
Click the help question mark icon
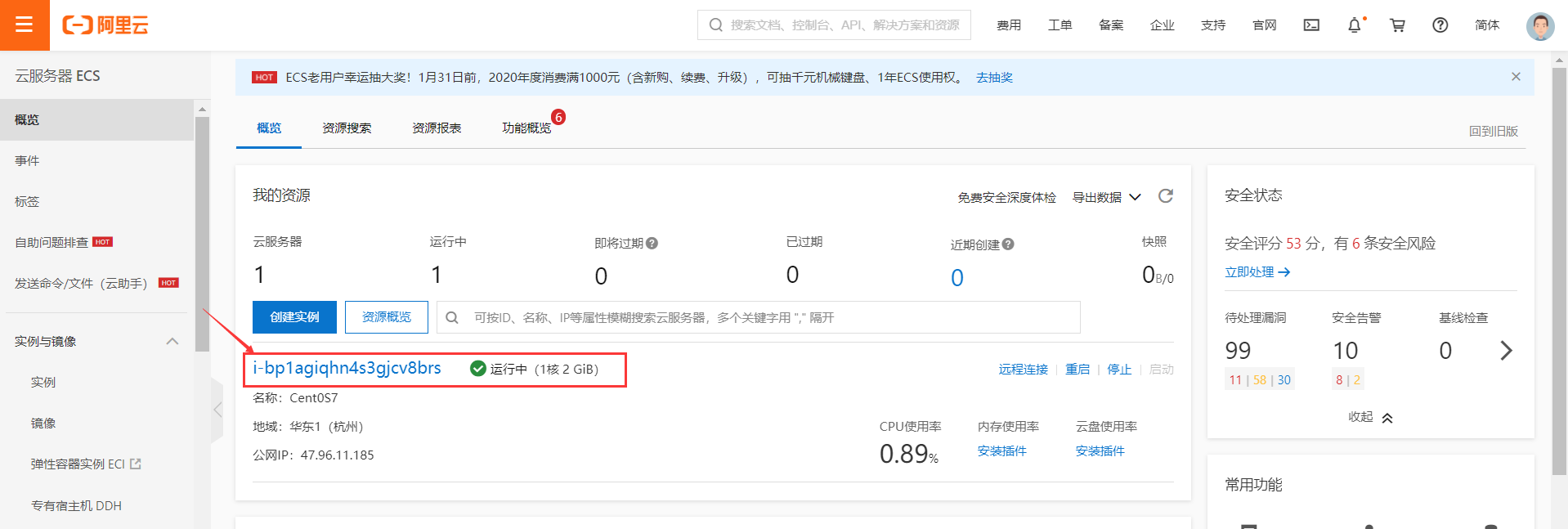pos(1440,25)
